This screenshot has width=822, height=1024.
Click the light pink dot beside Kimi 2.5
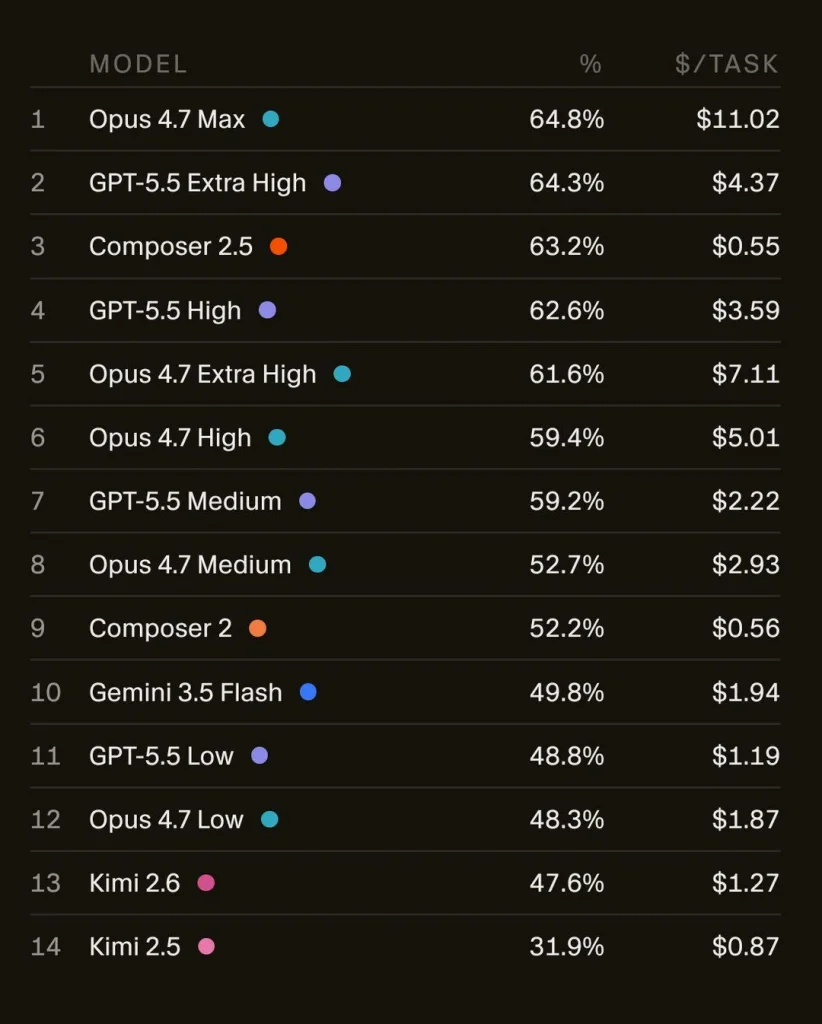[206, 946]
